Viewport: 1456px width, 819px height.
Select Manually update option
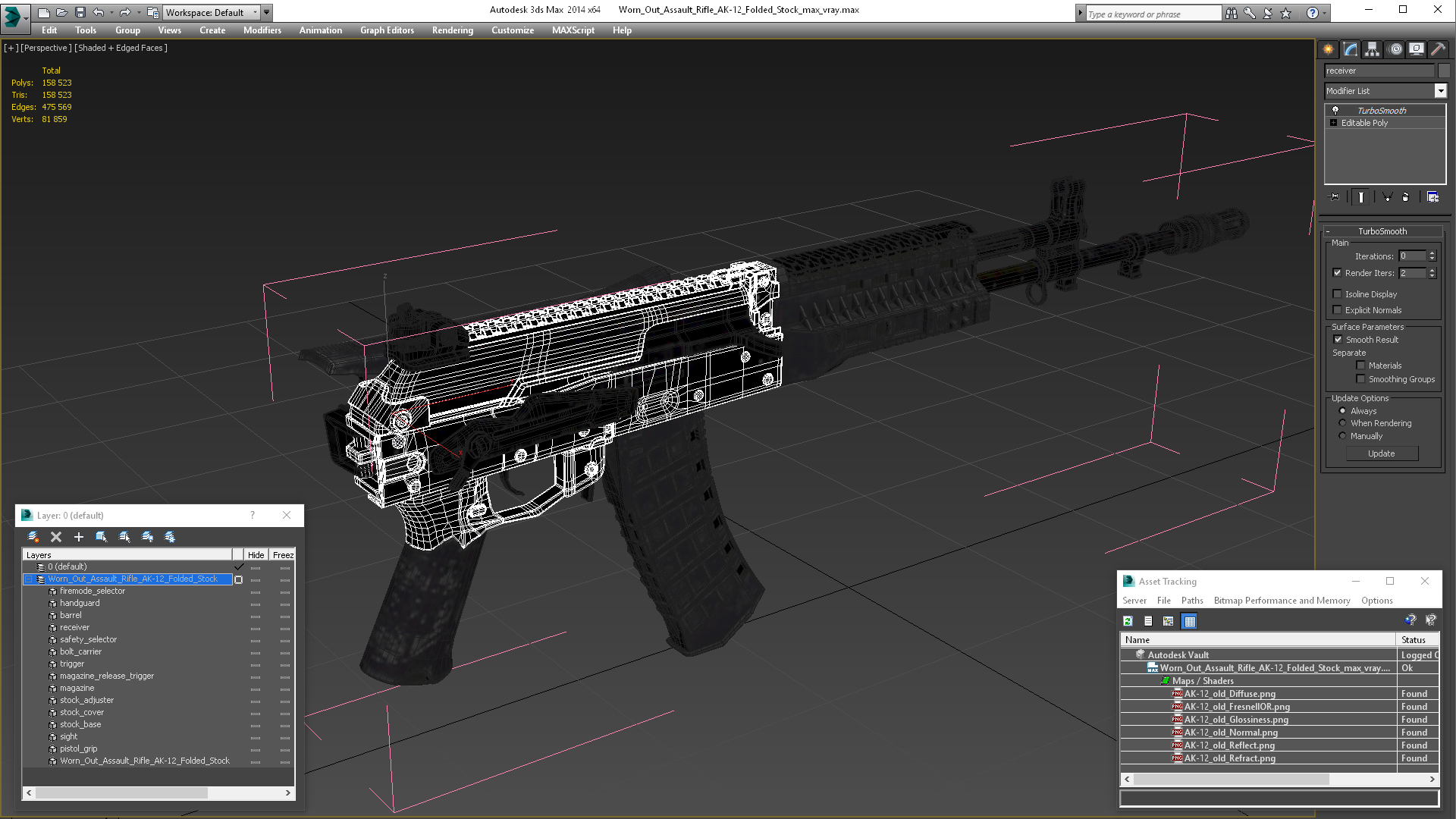(x=1342, y=436)
